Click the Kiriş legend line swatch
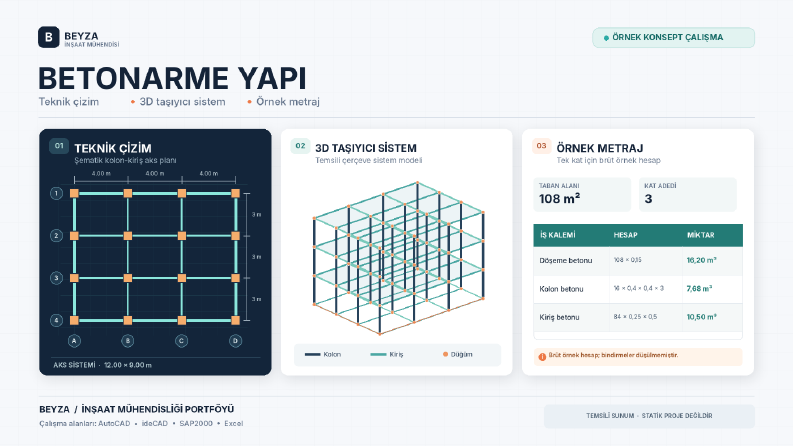Screen dimensions: 793x446 click(378, 354)
